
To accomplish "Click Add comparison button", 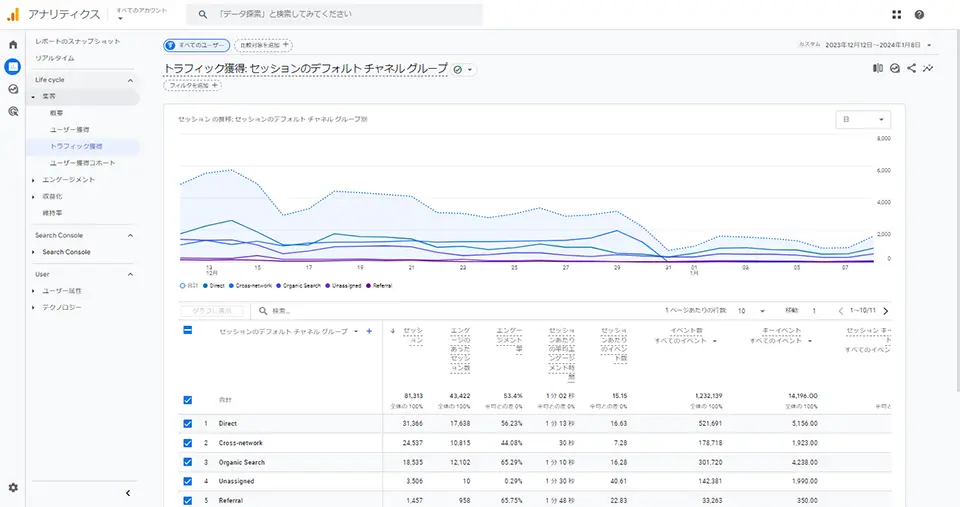I will 264,45.
